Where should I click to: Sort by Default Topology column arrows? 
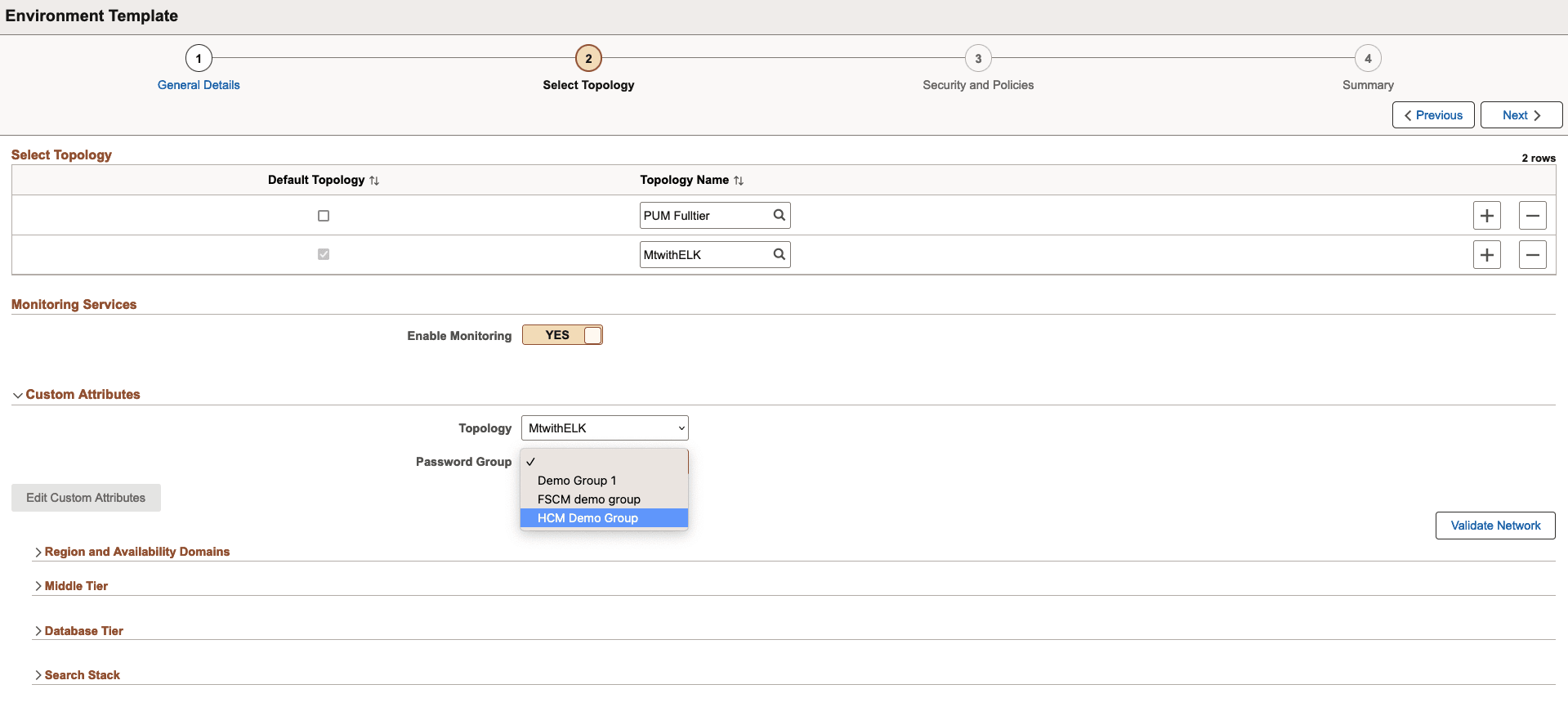[x=374, y=181]
